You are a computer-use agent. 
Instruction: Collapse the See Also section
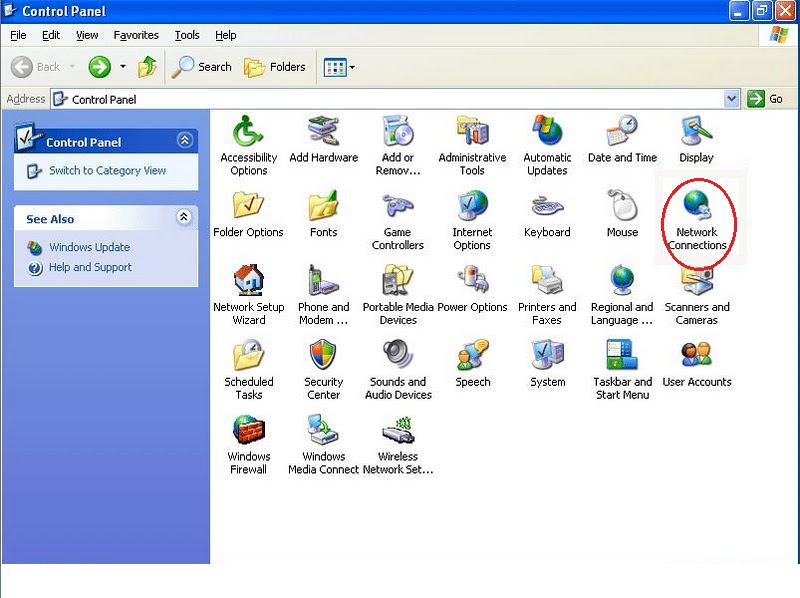coord(184,217)
